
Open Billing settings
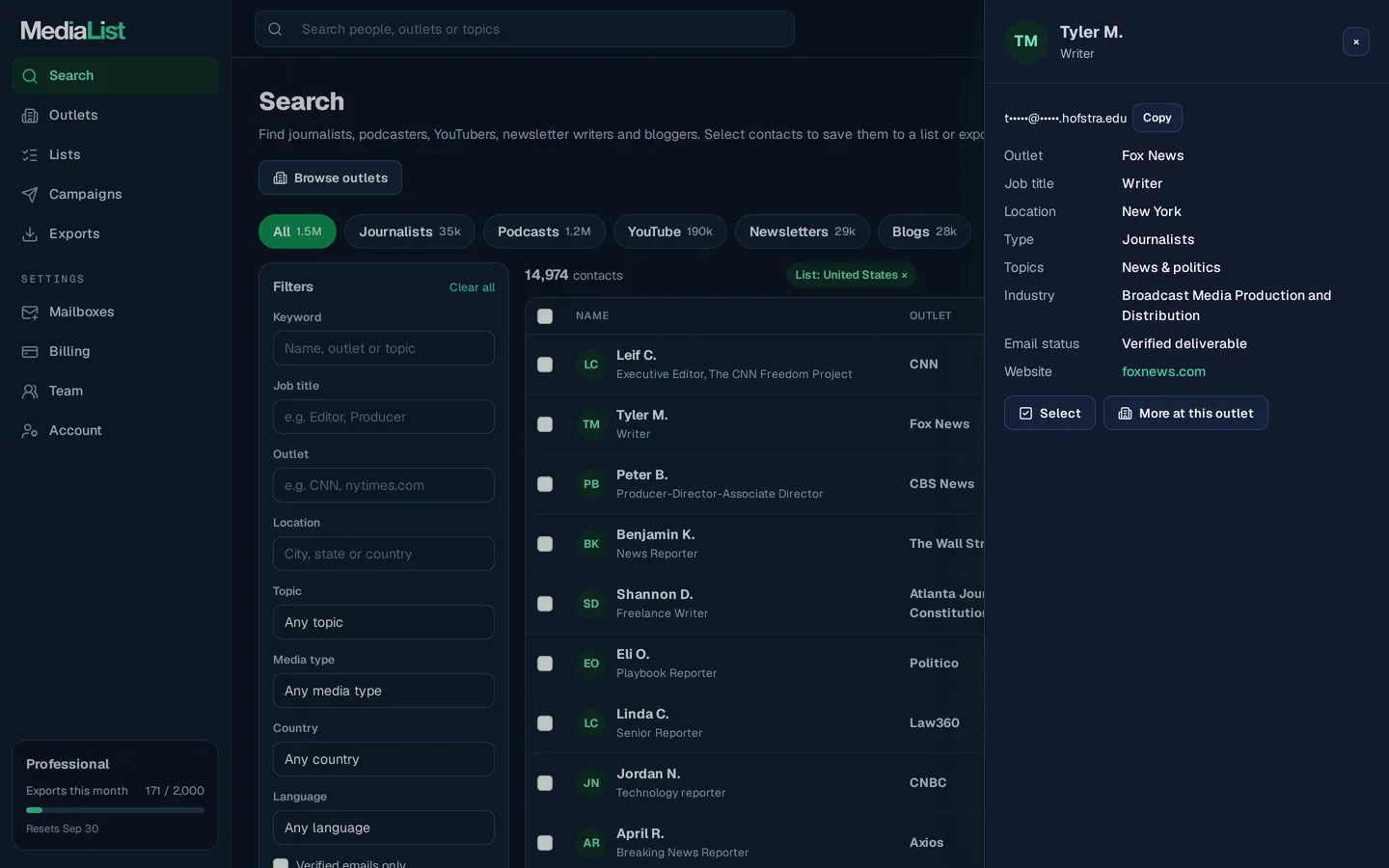115,351
